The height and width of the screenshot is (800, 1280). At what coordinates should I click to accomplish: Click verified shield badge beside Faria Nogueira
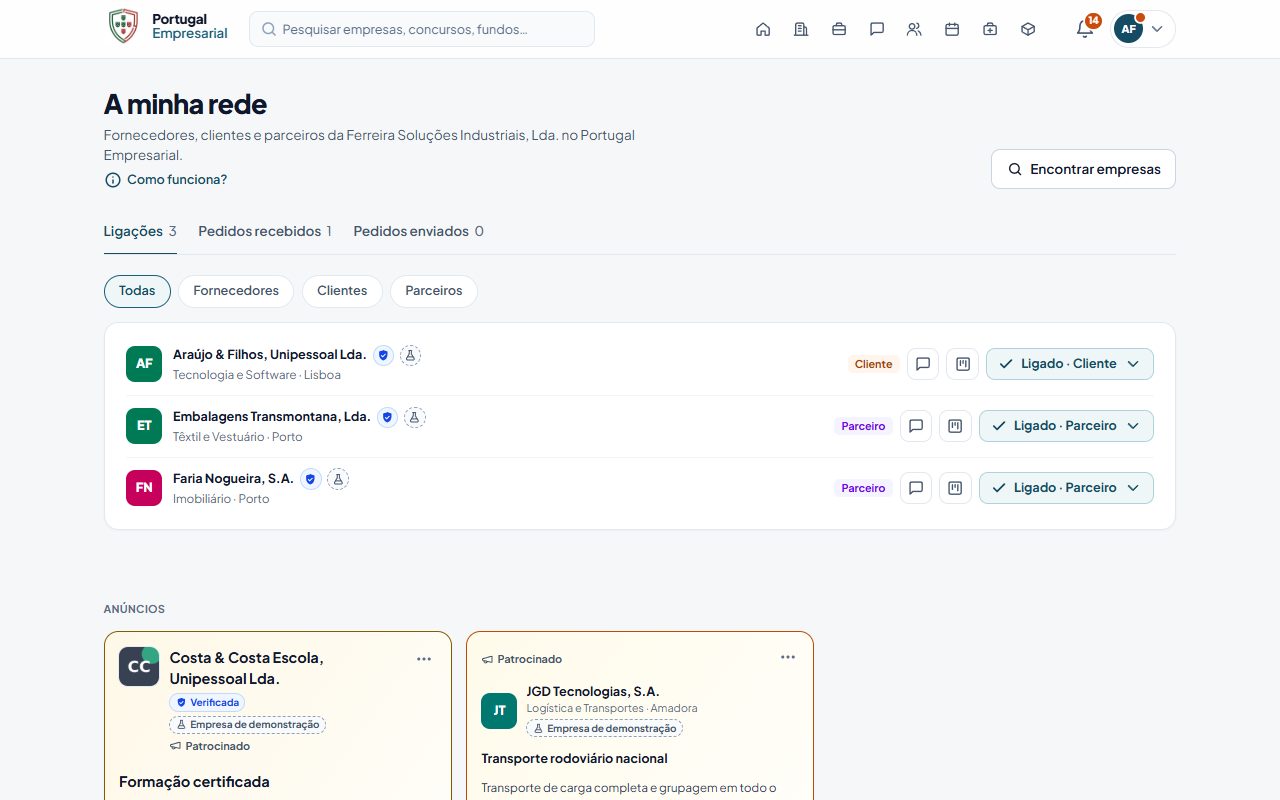click(x=310, y=479)
